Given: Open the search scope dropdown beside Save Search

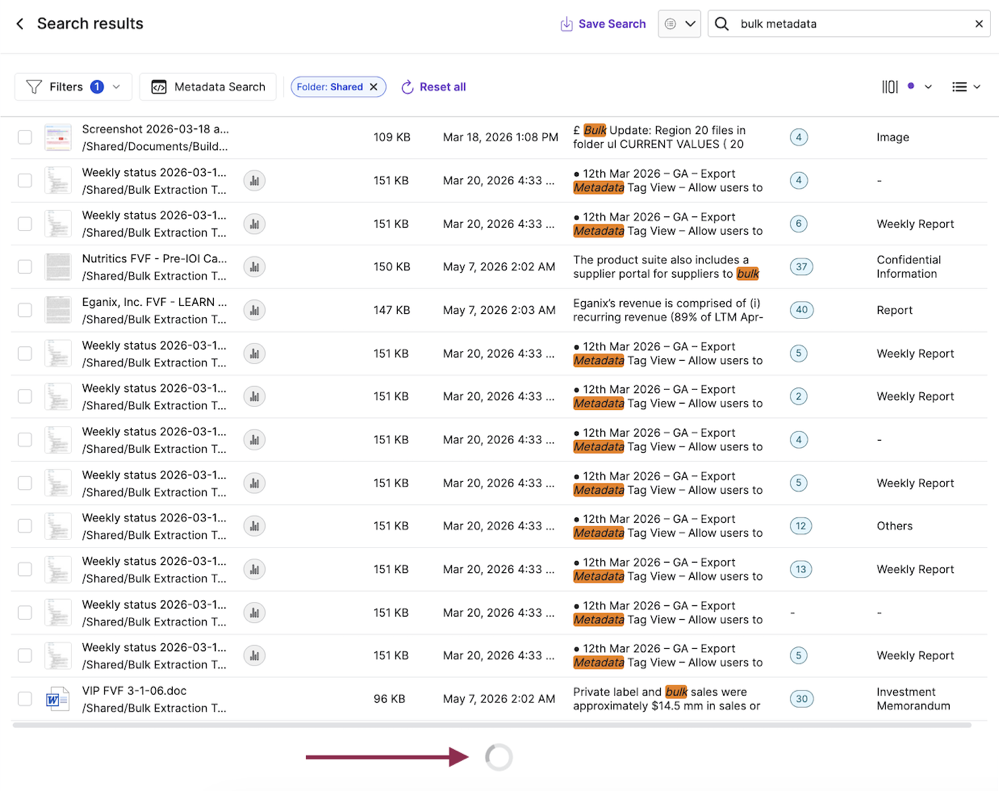Looking at the screenshot, I should coord(679,24).
